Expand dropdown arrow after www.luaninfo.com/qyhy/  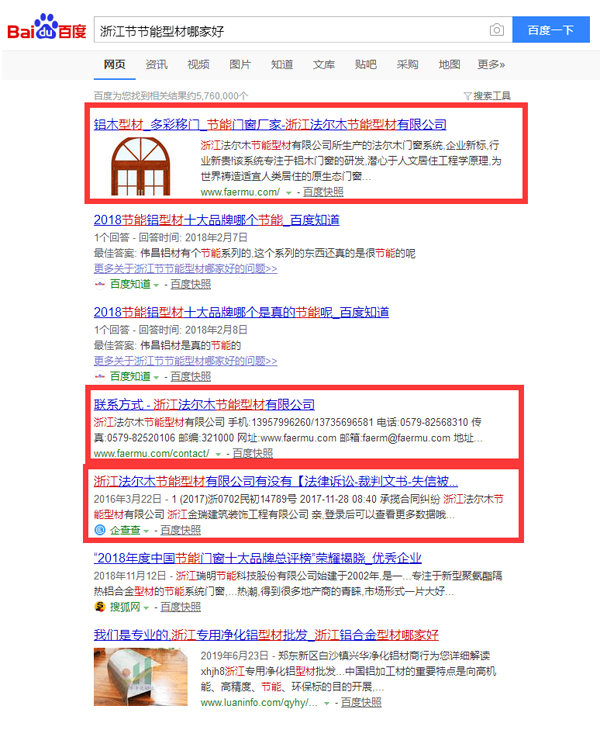pos(327,703)
